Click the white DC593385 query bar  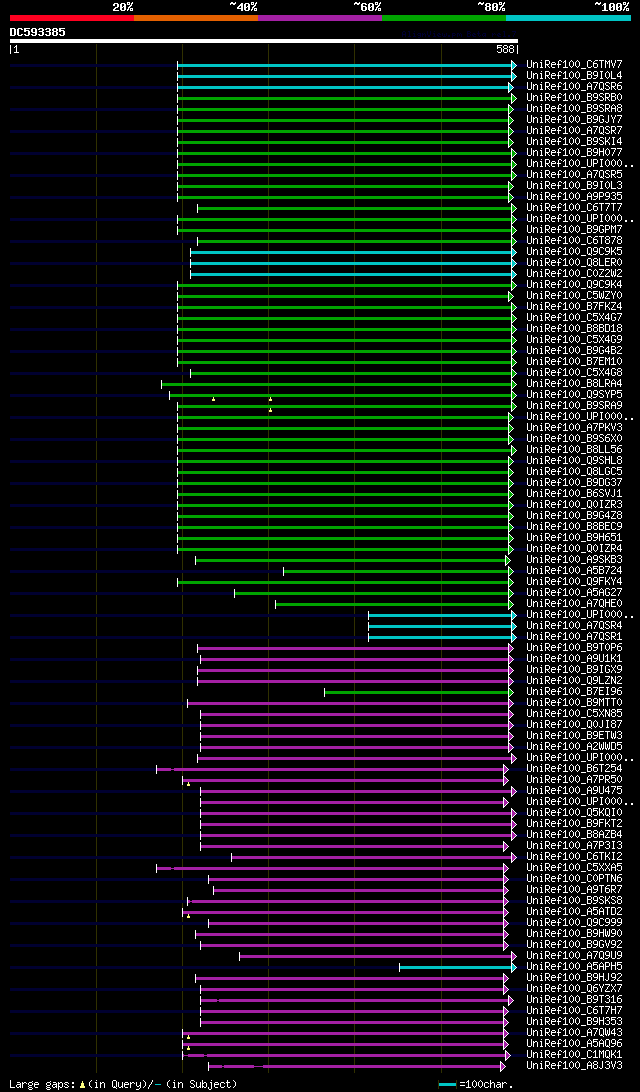(x=263, y=41)
